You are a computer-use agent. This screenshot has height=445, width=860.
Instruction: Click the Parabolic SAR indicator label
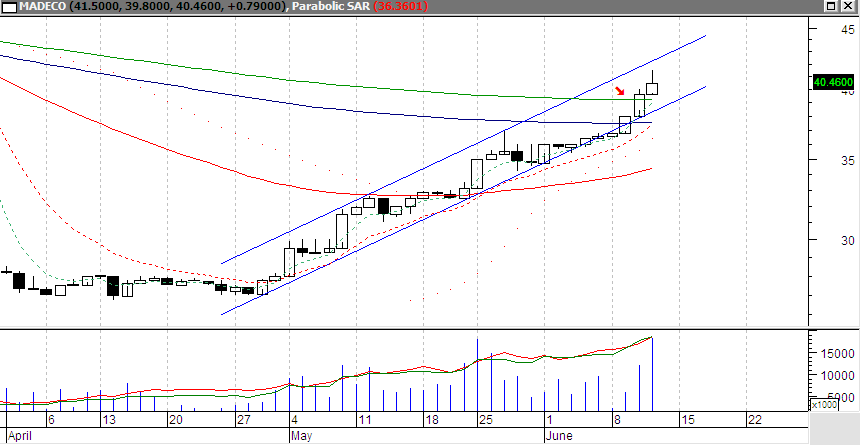click(330, 7)
